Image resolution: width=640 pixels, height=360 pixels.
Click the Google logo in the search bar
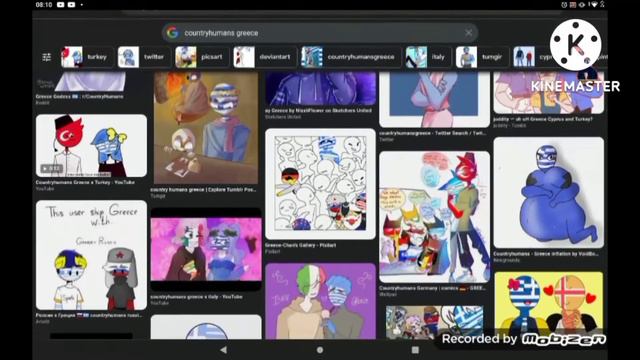[173, 33]
